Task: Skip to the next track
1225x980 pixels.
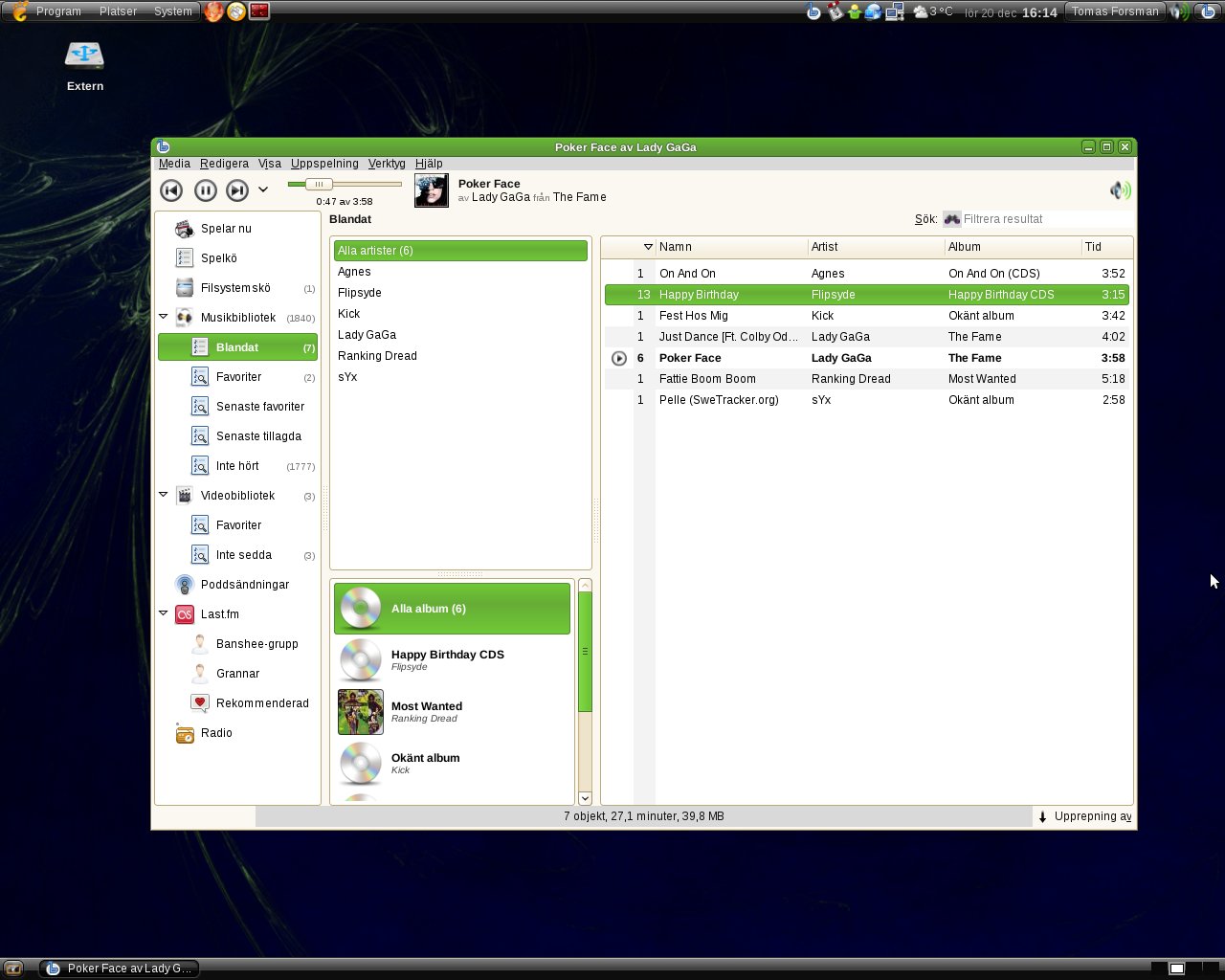Action: pyautogui.click(x=237, y=190)
